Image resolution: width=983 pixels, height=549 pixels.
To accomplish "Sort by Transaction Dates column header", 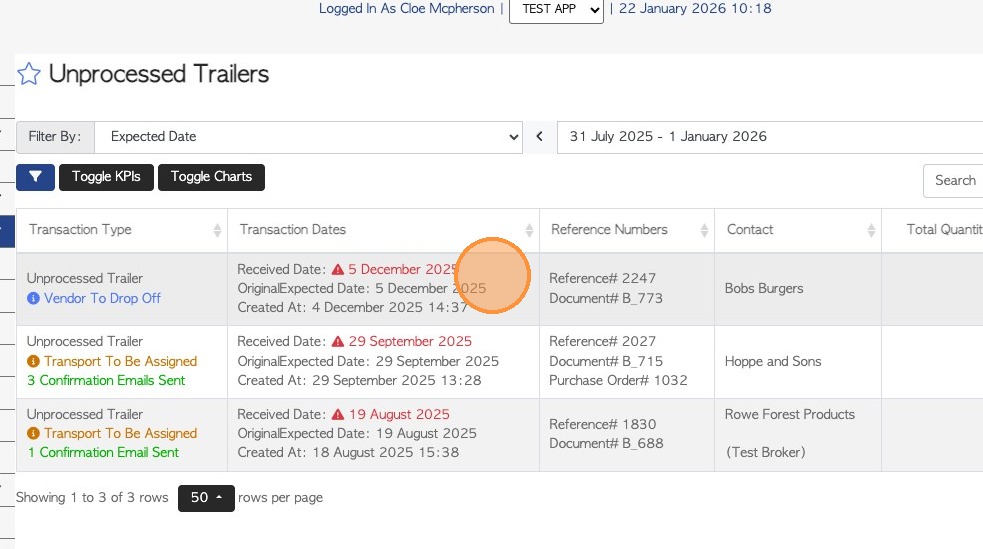I will (293, 230).
